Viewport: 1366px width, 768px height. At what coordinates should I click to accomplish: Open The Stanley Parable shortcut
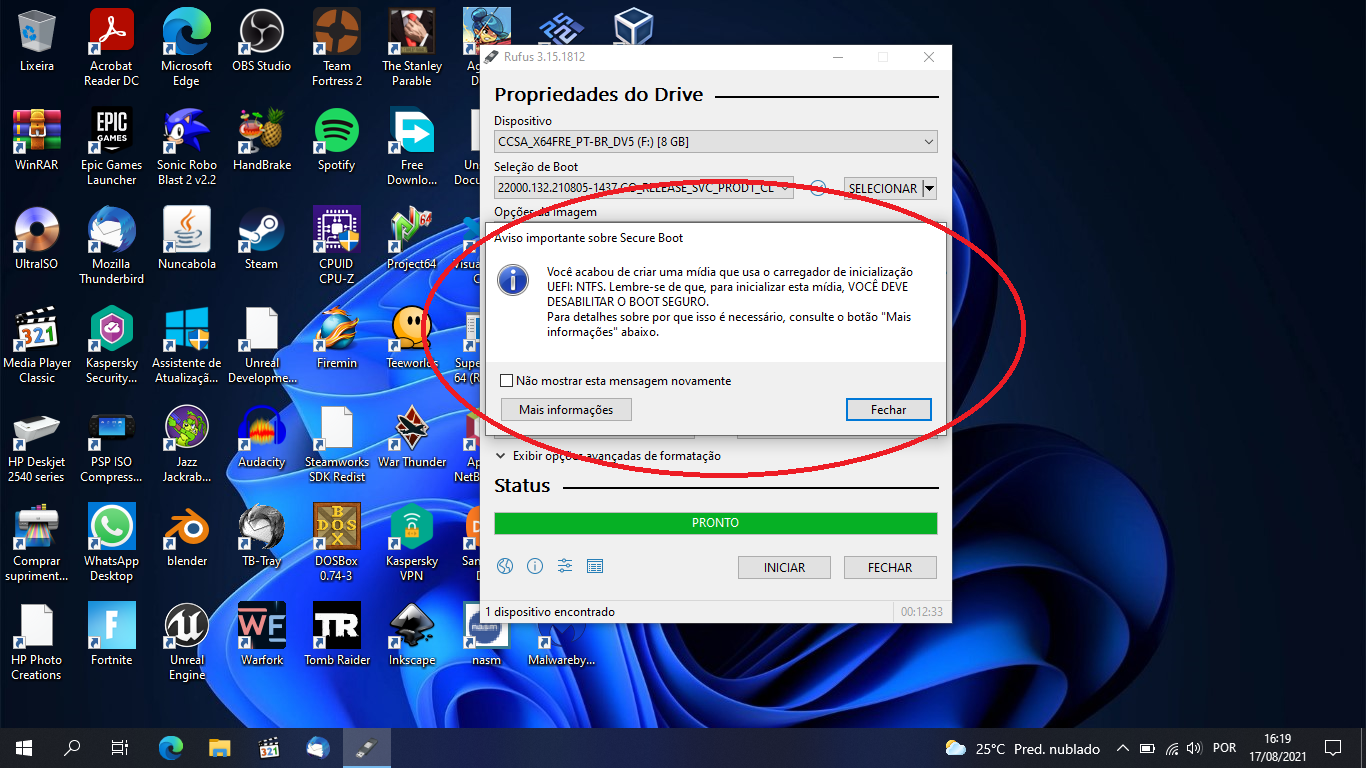click(x=412, y=48)
